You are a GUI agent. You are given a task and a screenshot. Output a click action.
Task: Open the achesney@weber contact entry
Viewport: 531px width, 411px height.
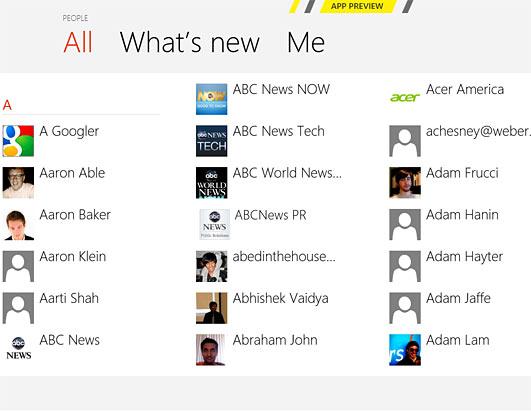pyautogui.click(x=460, y=141)
